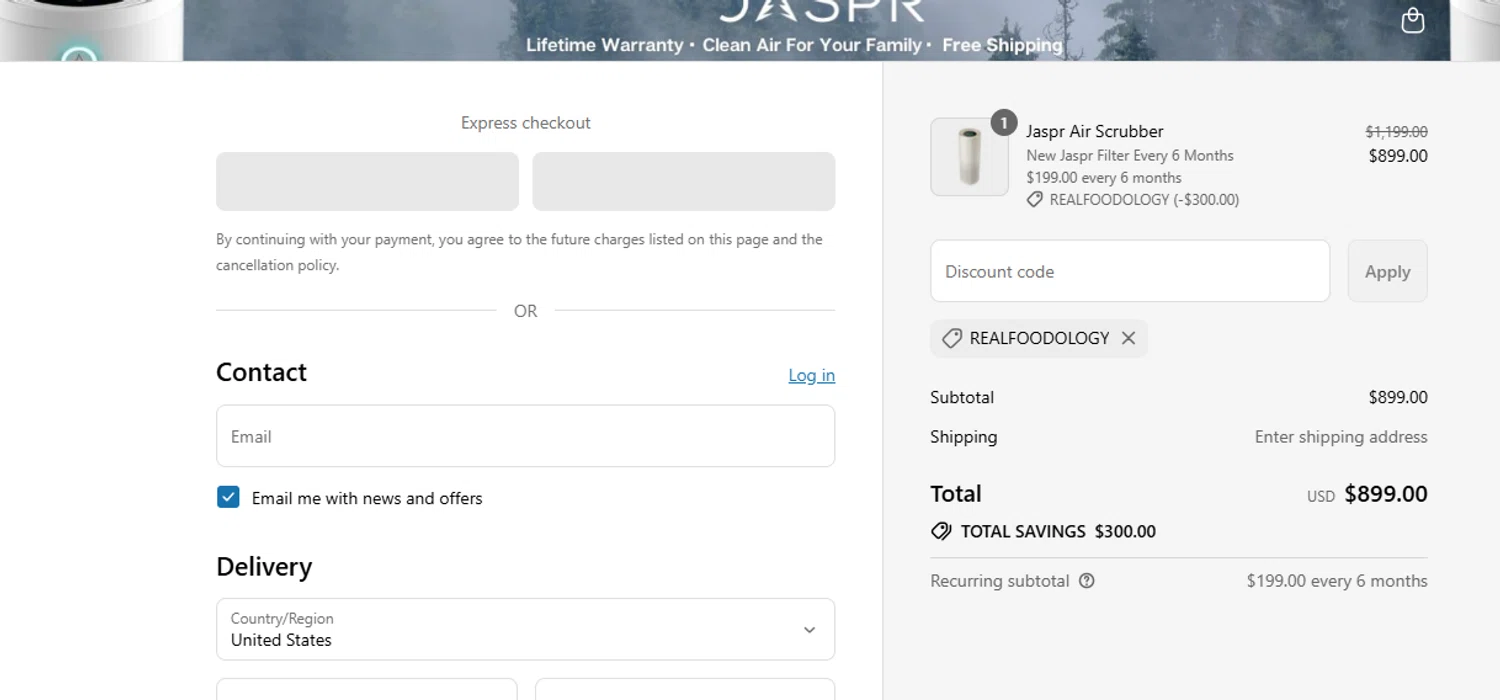
Task: Click the REALFOODOLOGY (-$300.00) line item
Action: click(1133, 200)
